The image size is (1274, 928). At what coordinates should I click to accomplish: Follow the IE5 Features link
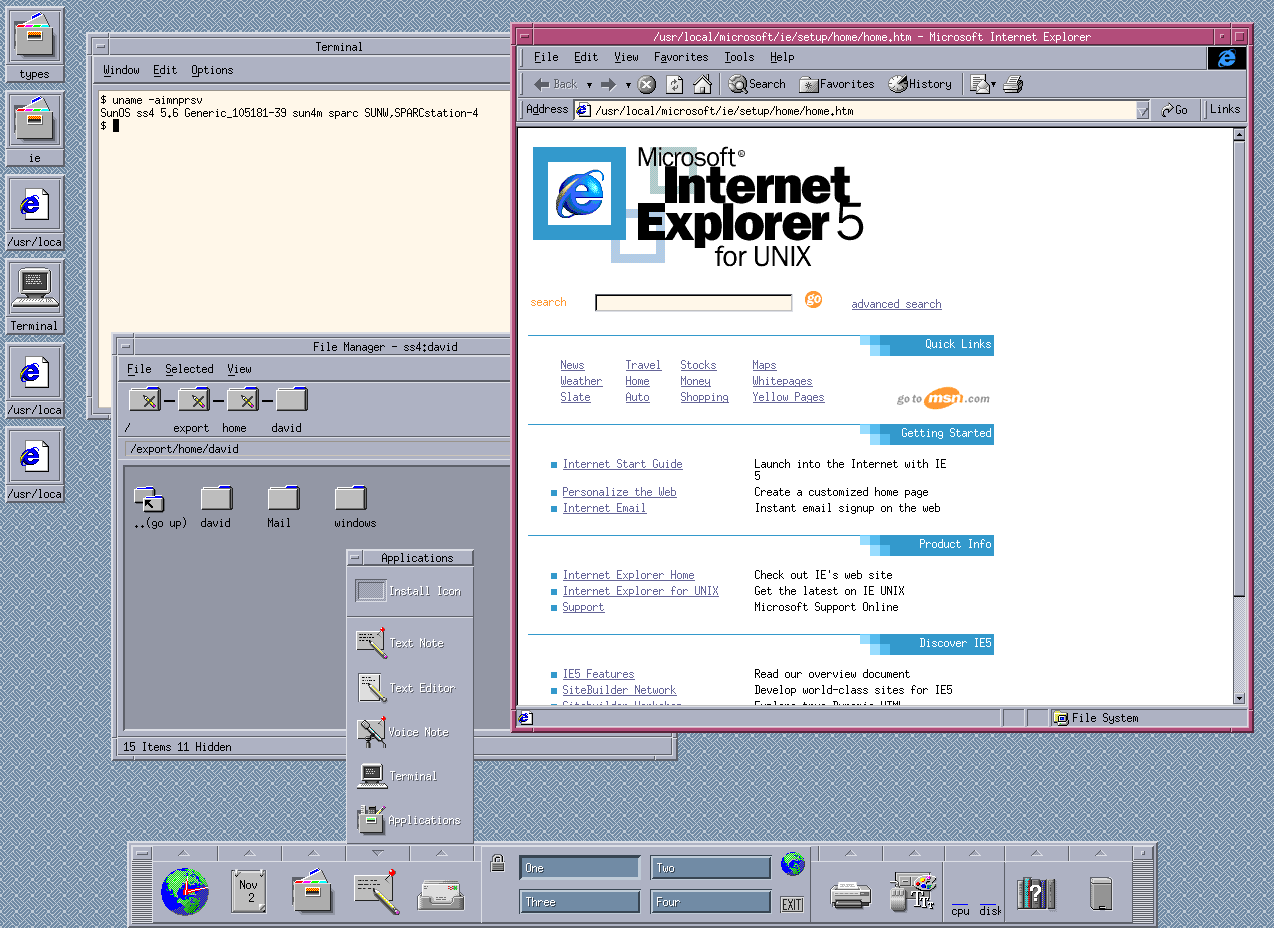598,674
